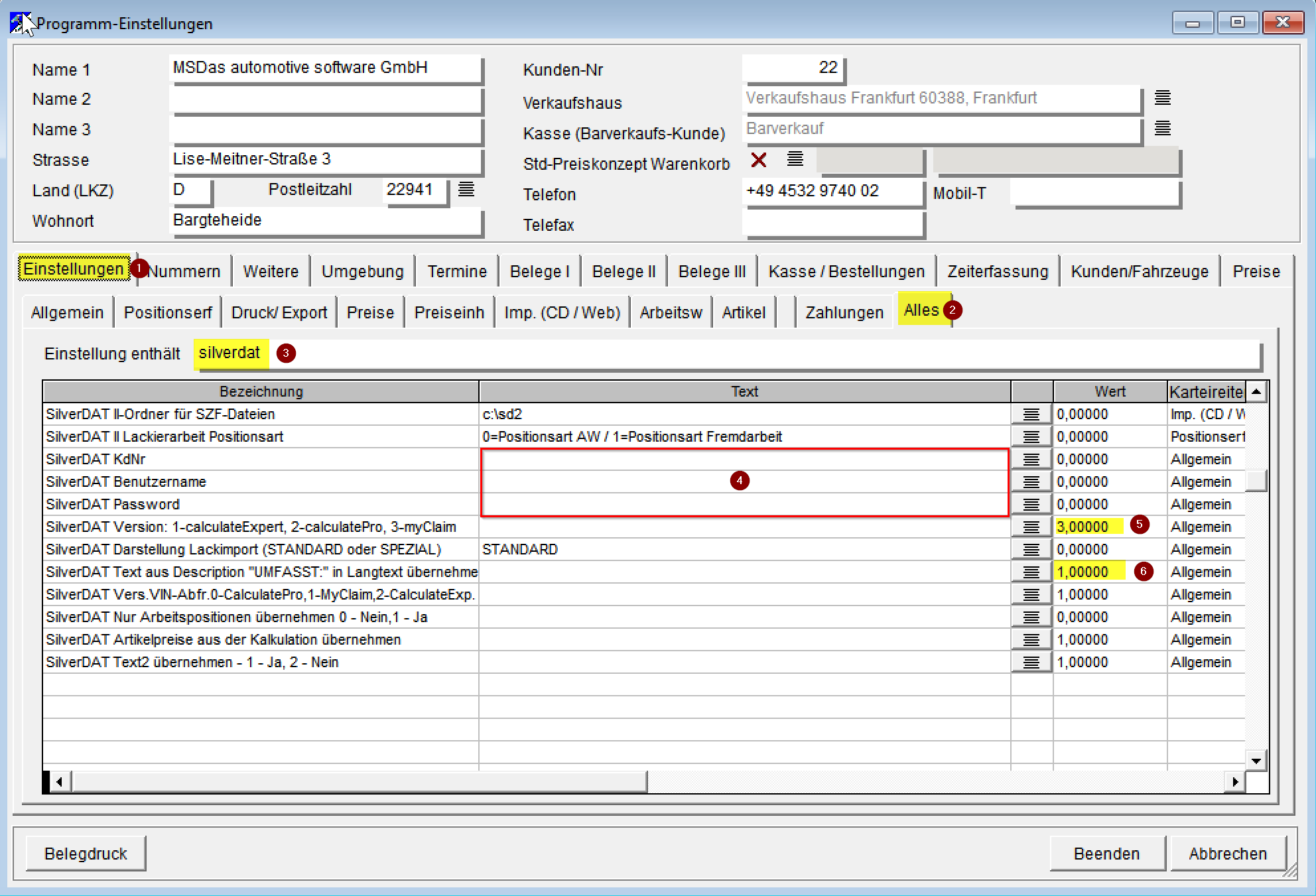This screenshot has width=1316, height=896.
Task: Click the red X beside Std-Preiskonzept Warenkorb
Action: click(x=759, y=160)
